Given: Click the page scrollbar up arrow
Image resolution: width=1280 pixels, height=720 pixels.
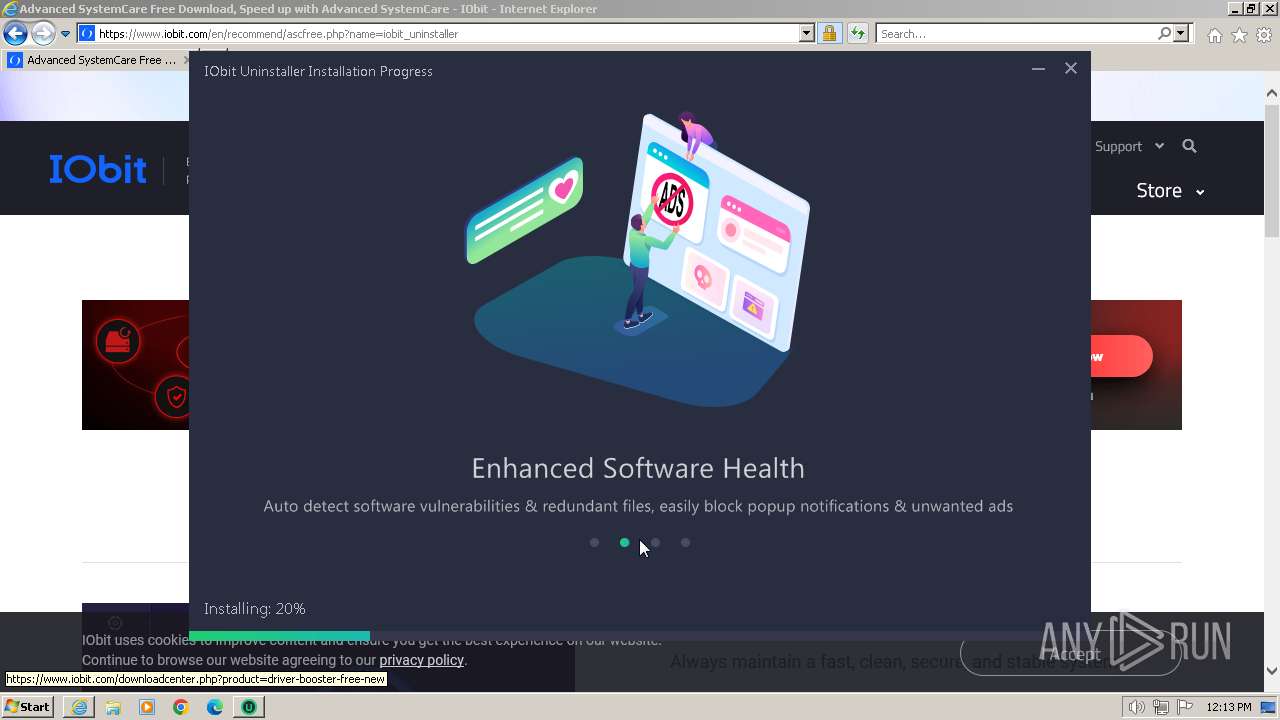Looking at the screenshot, I should (x=1272, y=94).
